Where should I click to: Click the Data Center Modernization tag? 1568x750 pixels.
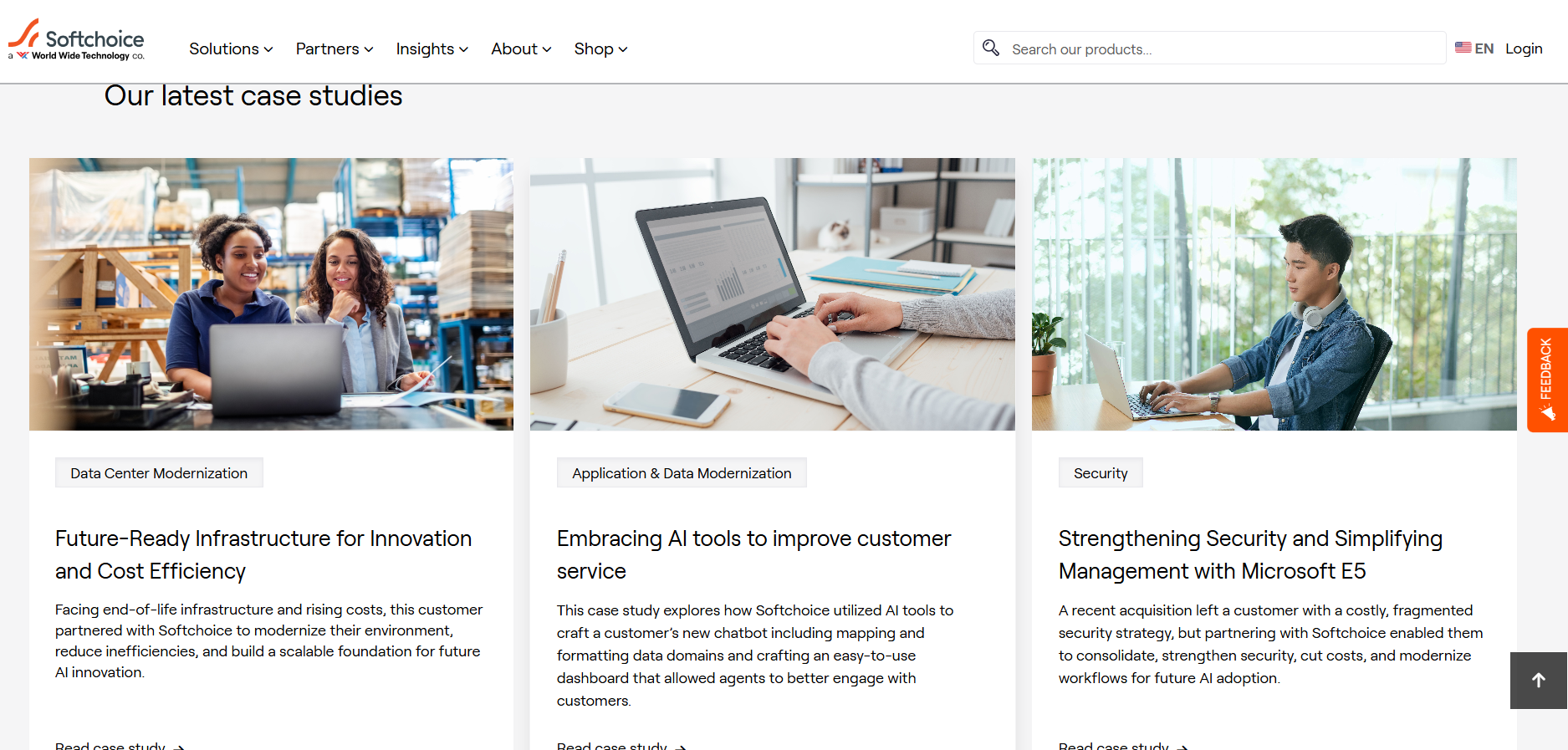[x=159, y=473]
